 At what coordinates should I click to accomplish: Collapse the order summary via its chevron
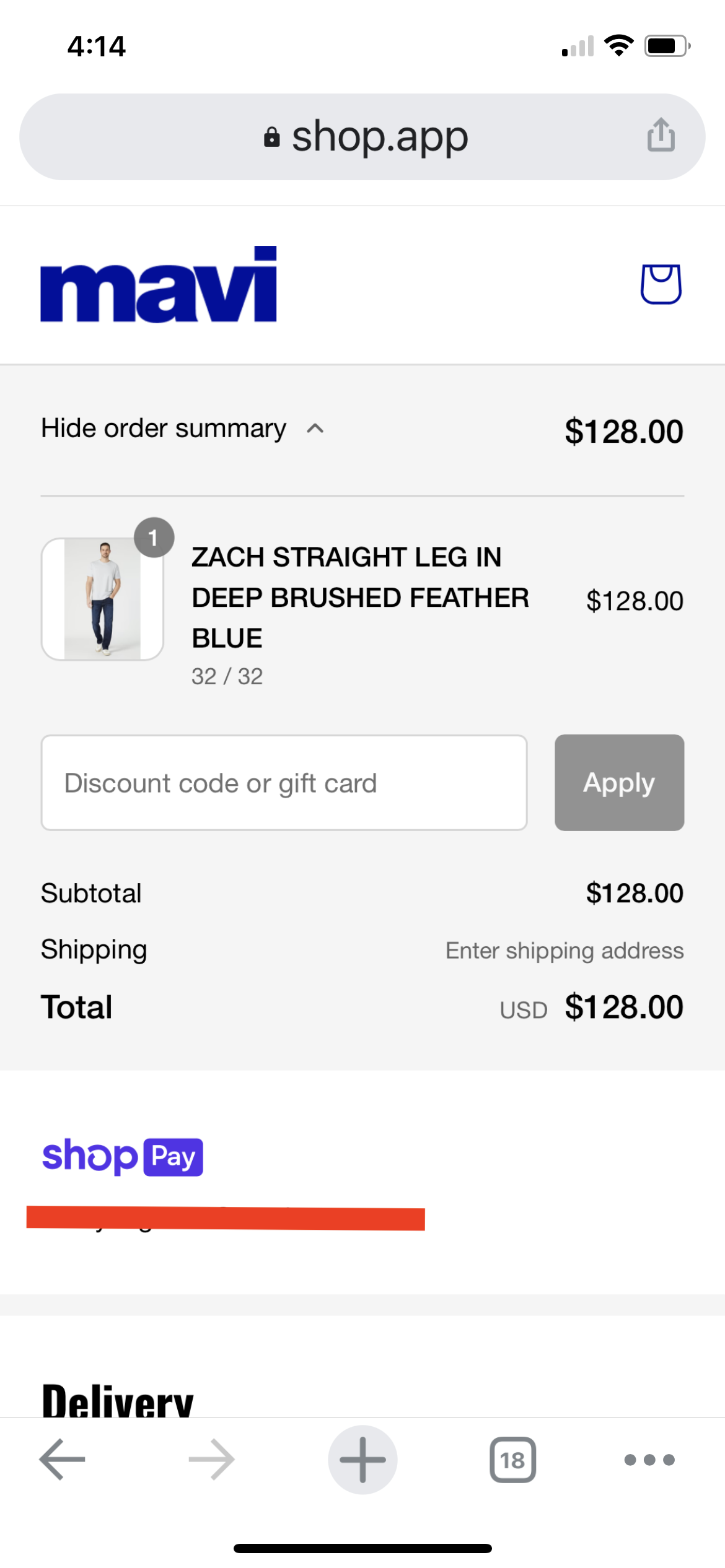pos(315,429)
